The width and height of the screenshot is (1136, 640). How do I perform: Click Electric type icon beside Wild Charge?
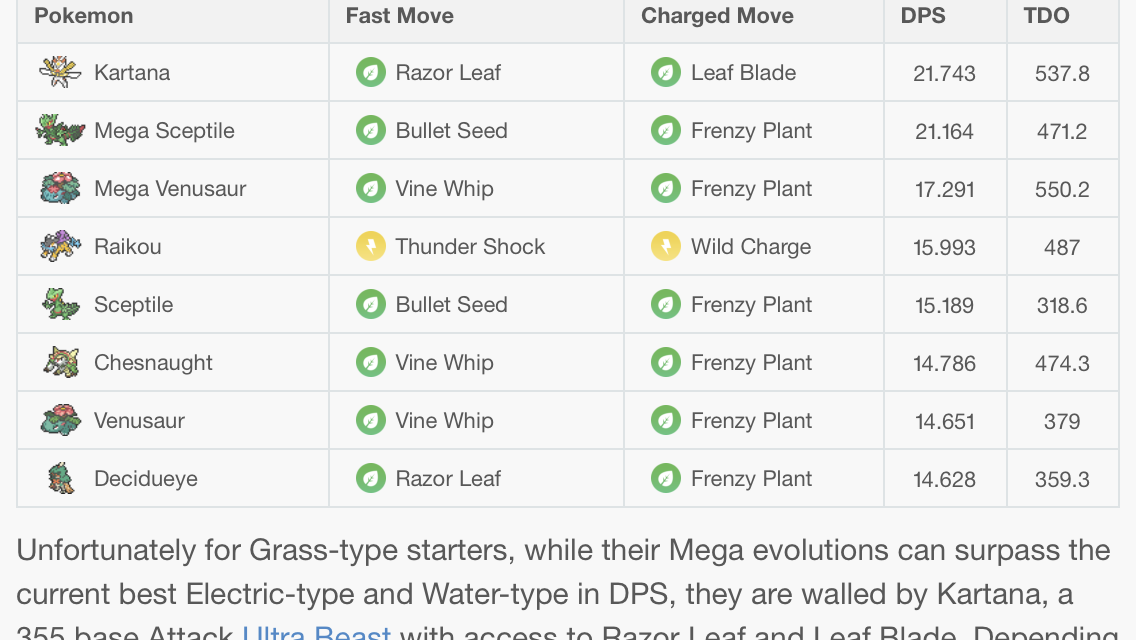(666, 246)
